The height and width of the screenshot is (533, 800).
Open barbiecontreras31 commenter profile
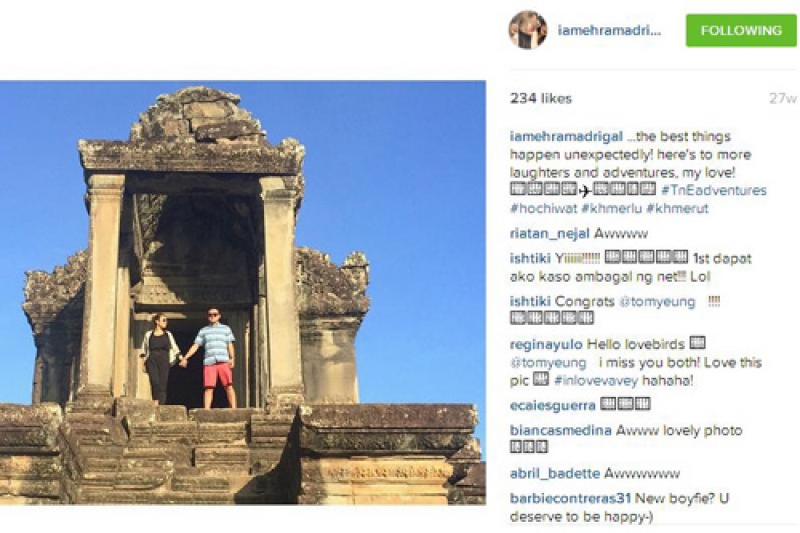tap(570, 498)
